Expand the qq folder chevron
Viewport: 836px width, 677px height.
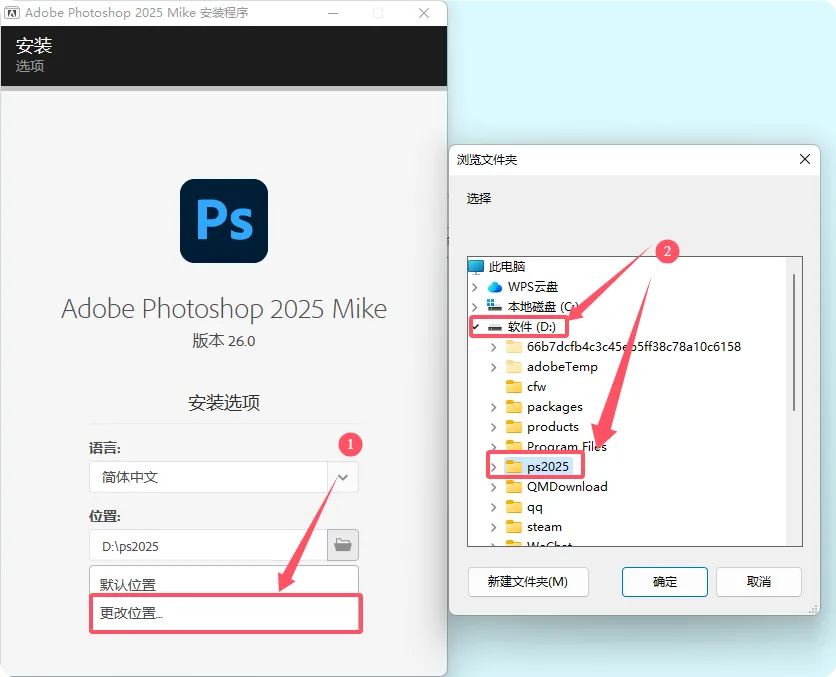pyautogui.click(x=494, y=507)
